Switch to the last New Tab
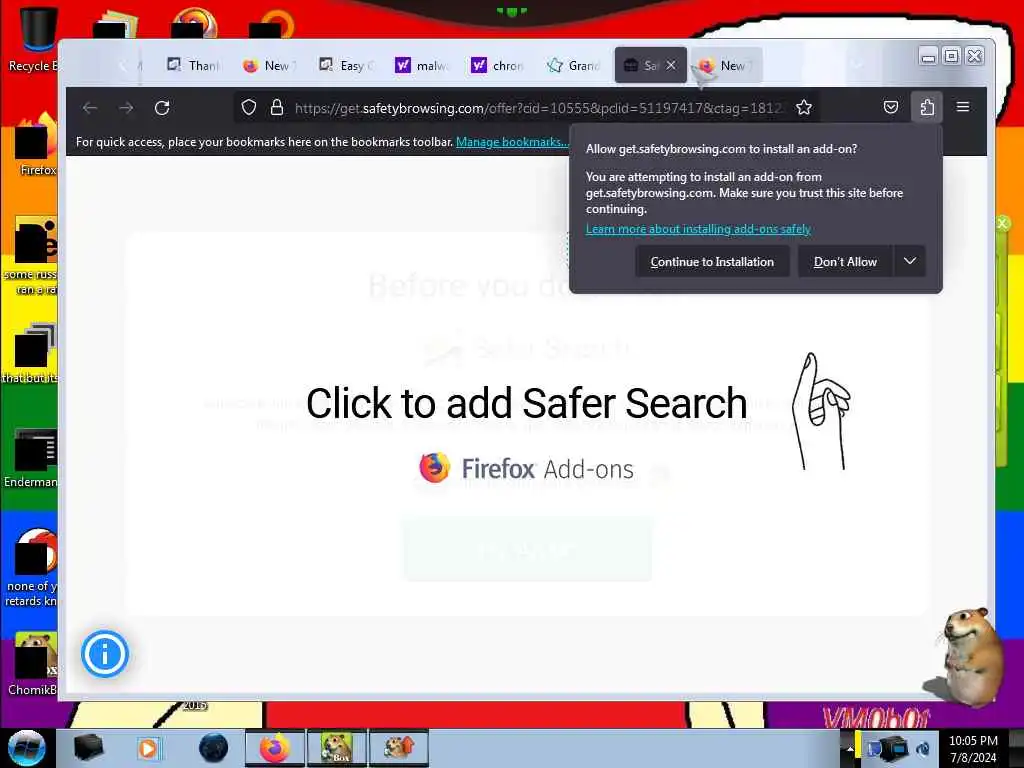This screenshot has height=768, width=1024. (726, 65)
